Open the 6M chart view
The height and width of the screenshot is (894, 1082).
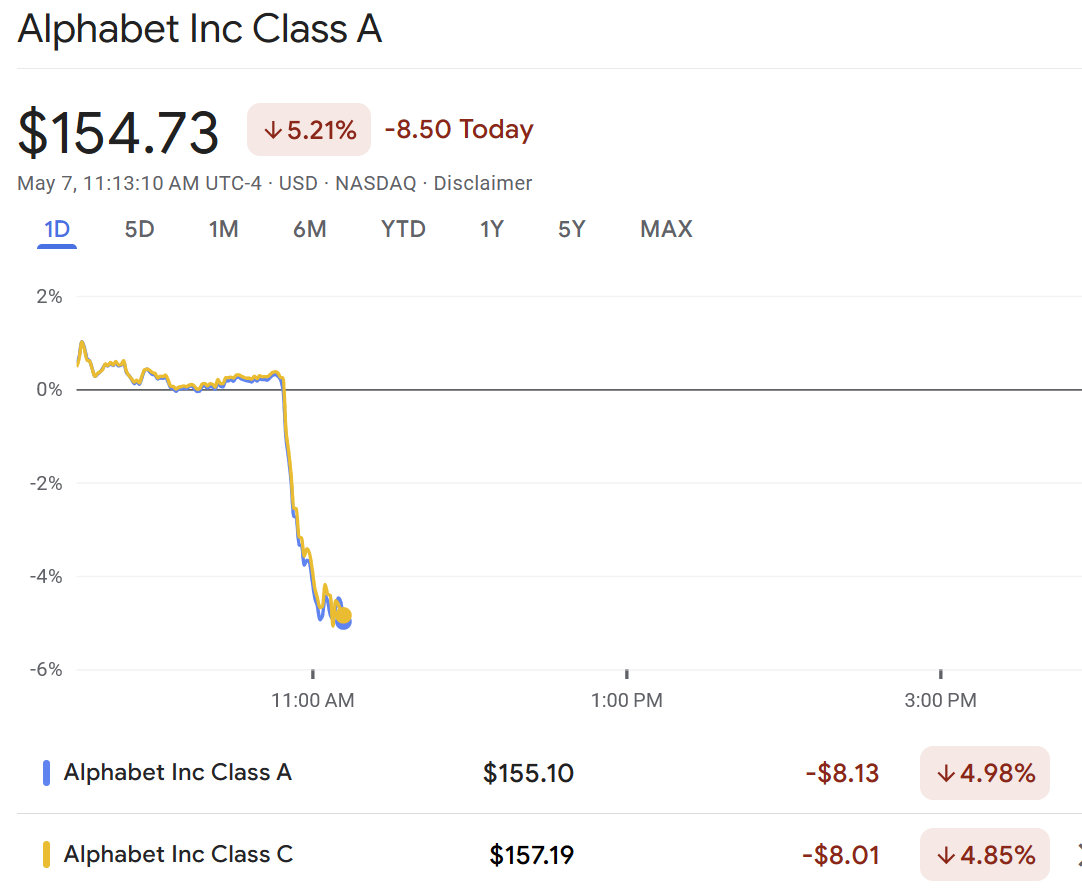tap(310, 229)
